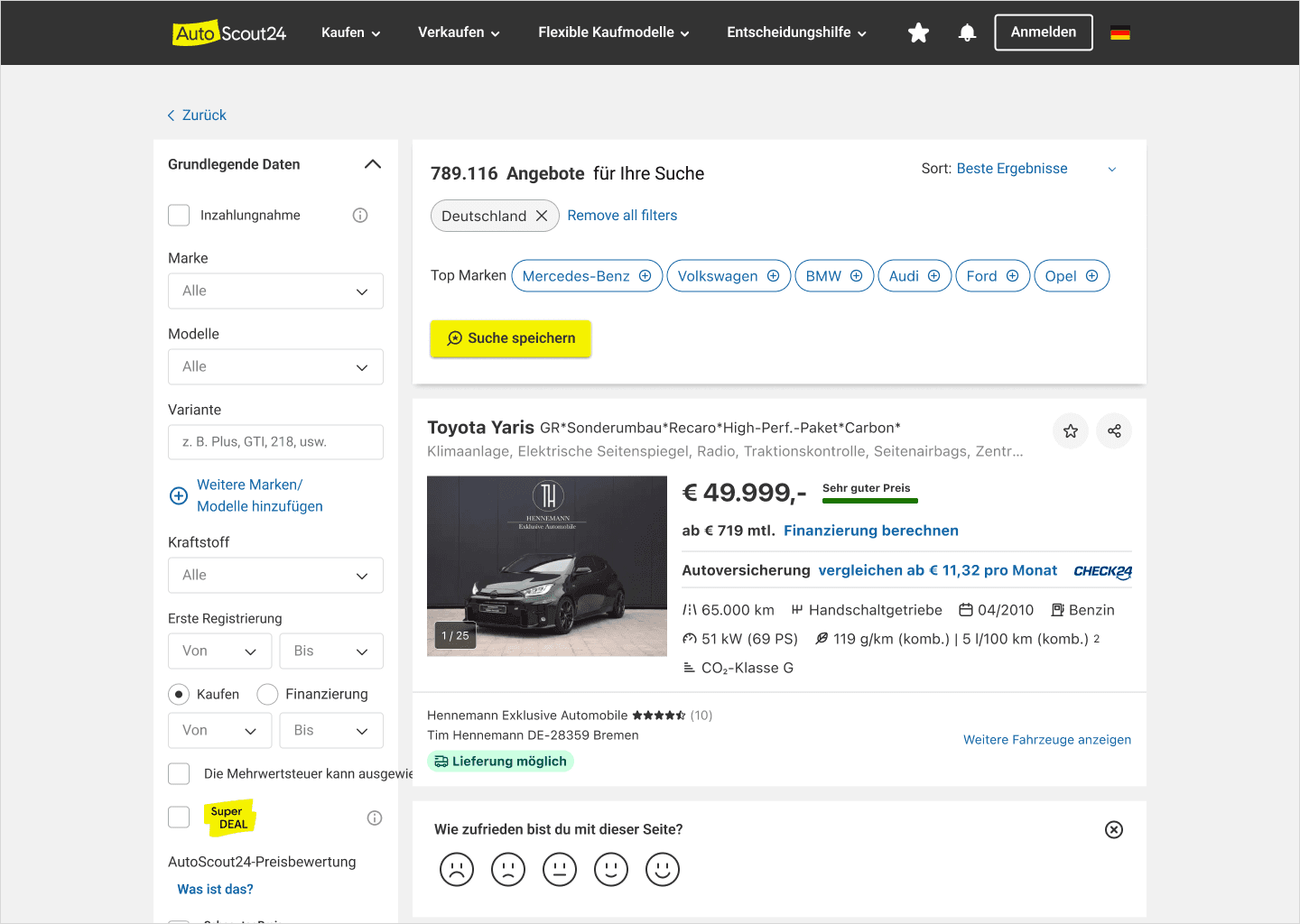The image size is (1300, 924).
Task: Select the happiest smiley in the feedback widget
Action: 662,869
